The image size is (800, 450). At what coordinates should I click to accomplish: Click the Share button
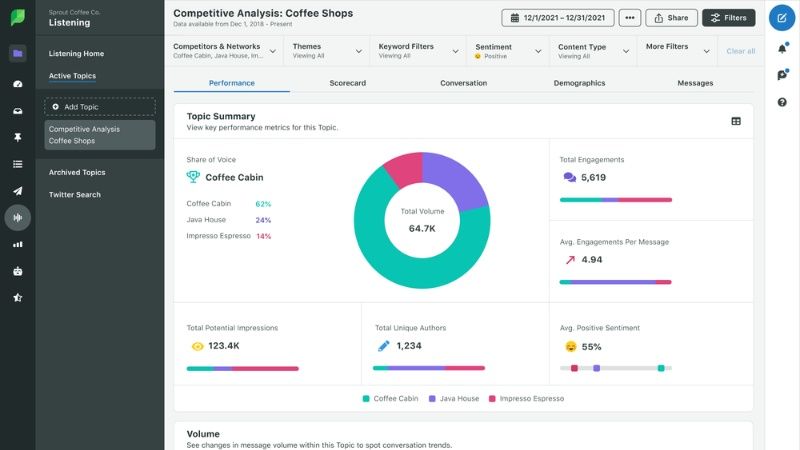(x=671, y=18)
